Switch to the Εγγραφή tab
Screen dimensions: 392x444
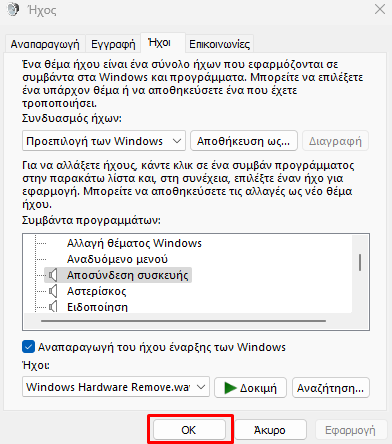coord(113,44)
